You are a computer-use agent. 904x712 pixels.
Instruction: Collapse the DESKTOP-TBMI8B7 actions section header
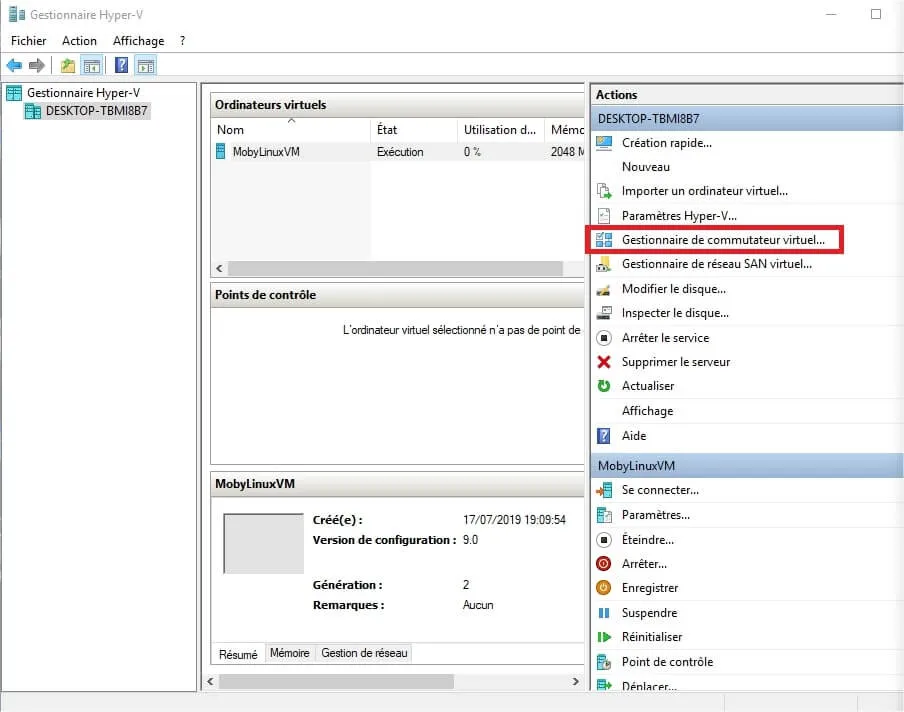coord(747,119)
